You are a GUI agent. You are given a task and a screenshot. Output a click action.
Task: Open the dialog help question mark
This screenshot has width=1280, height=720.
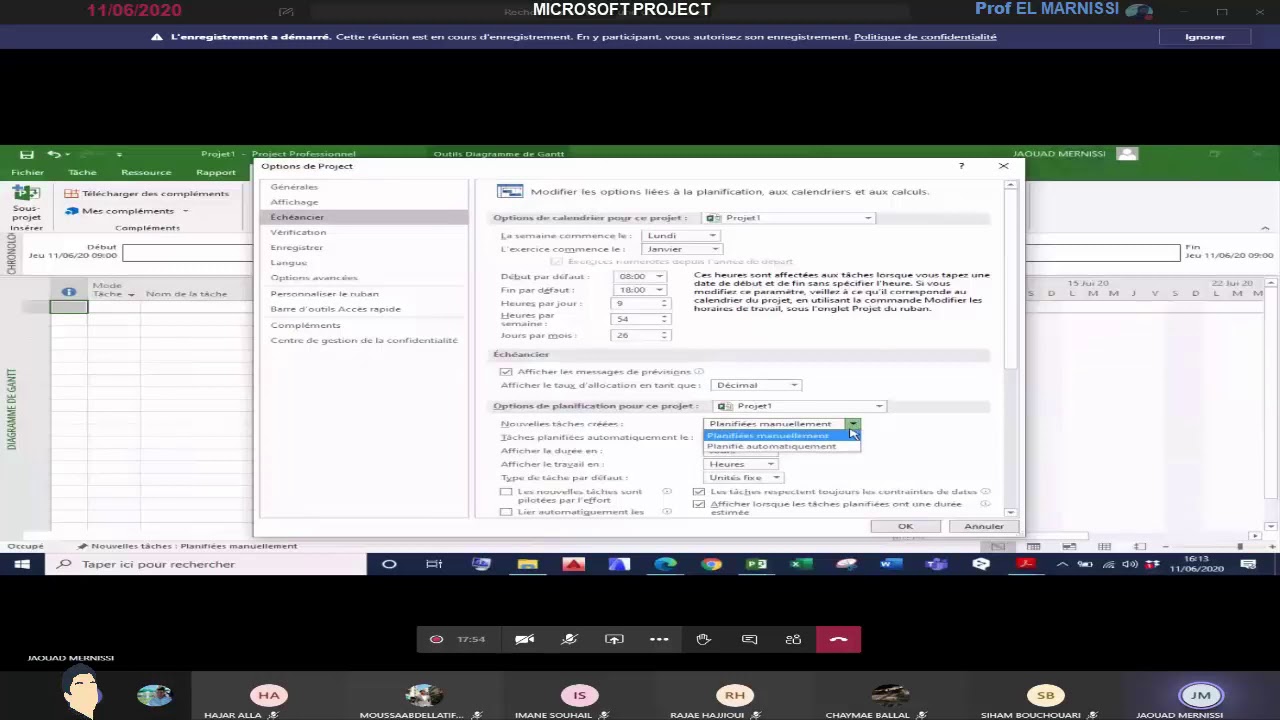(x=961, y=166)
